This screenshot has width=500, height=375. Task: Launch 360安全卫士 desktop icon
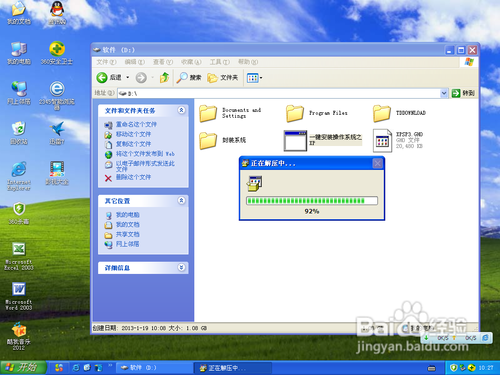point(57,53)
